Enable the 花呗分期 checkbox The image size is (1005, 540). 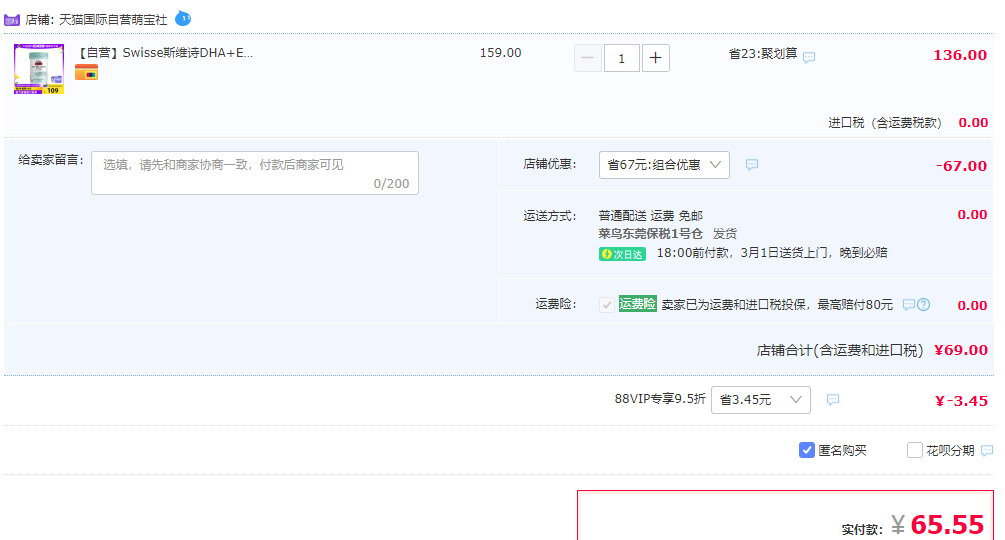(915, 450)
